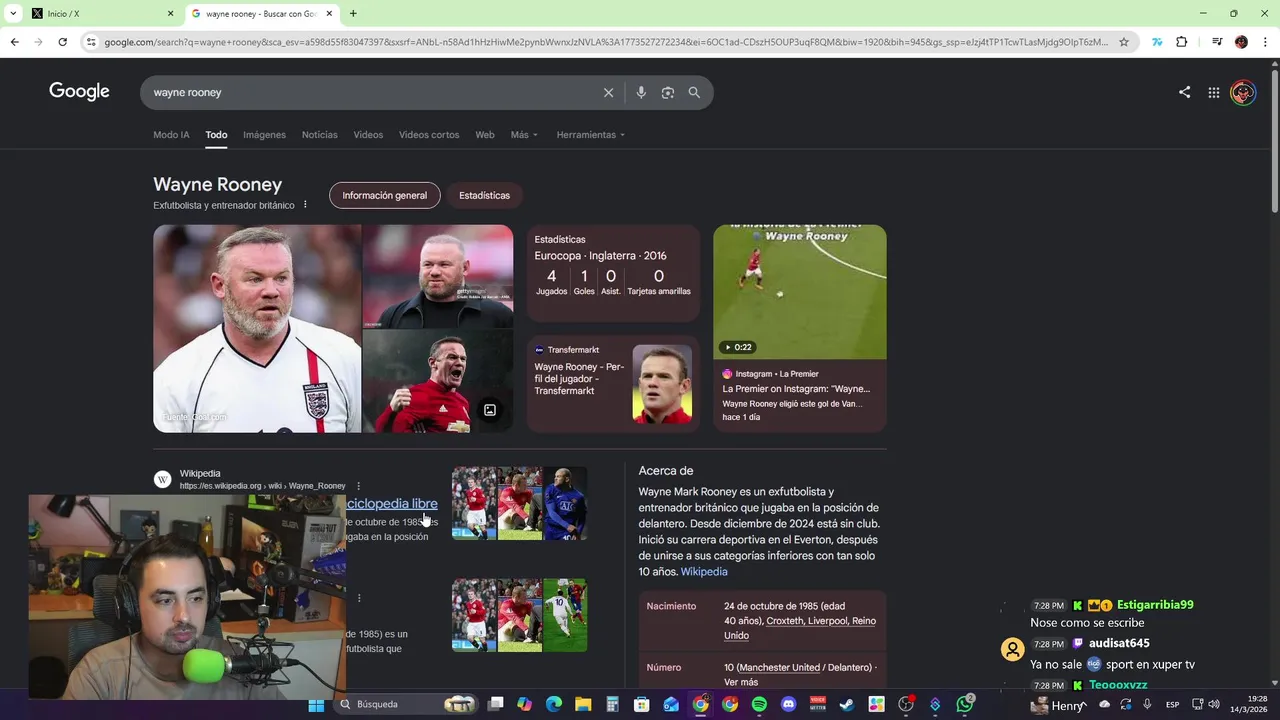Open Microsoft Store from the taskbar
This screenshot has width=1280, height=720.
(642, 705)
